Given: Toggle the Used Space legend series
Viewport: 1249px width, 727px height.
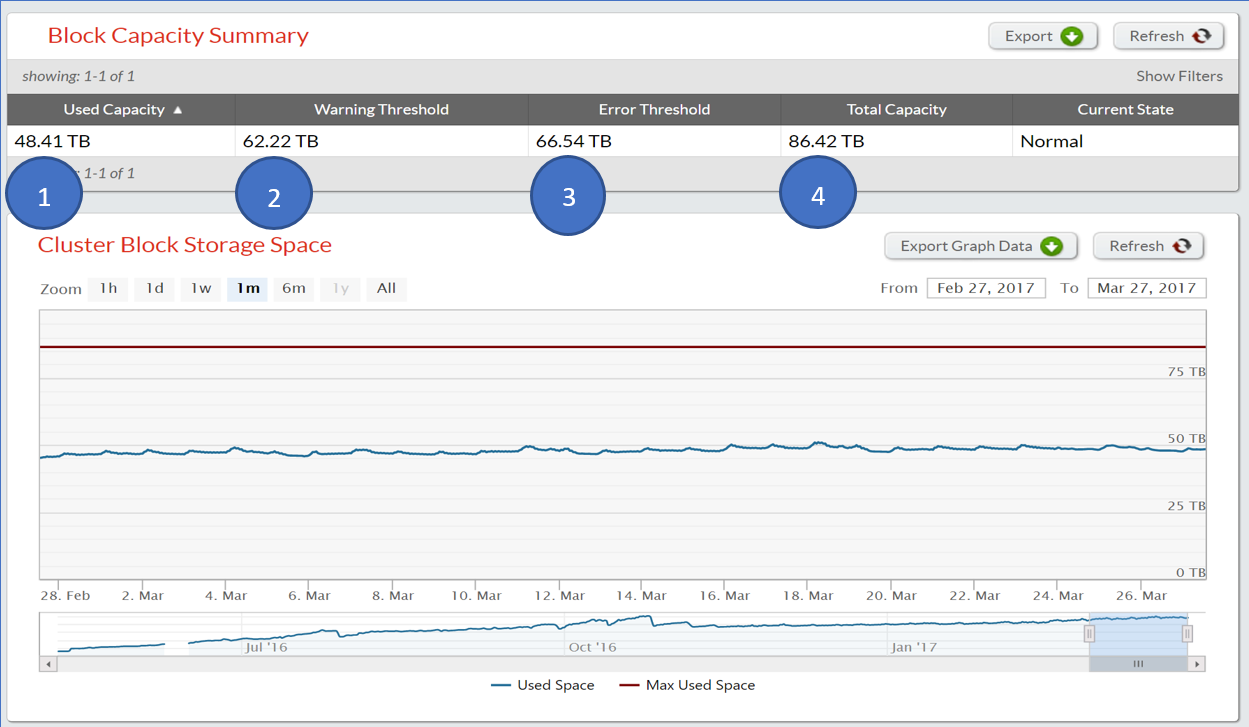Looking at the screenshot, I should [x=543, y=685].
